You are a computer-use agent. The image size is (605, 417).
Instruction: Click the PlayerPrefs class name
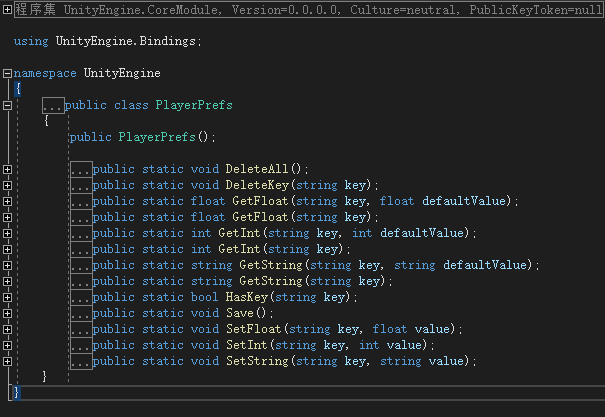[194, 105]
